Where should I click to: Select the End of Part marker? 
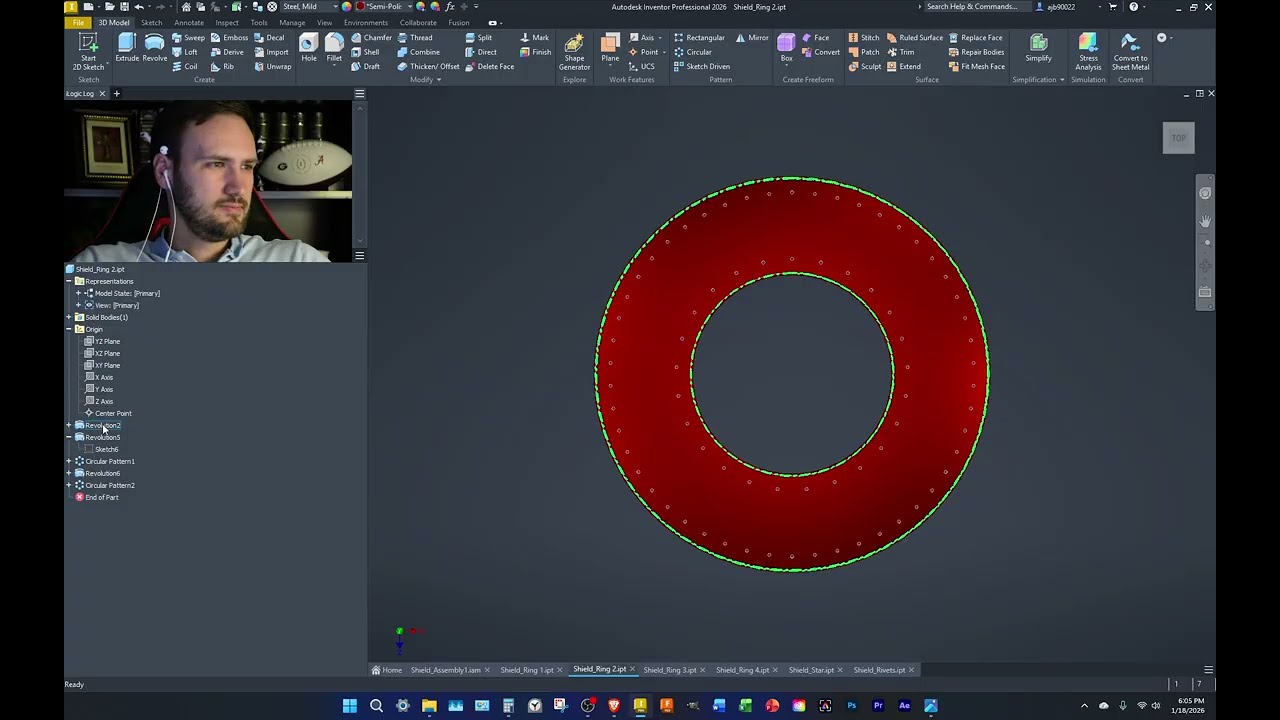[97, 497]
